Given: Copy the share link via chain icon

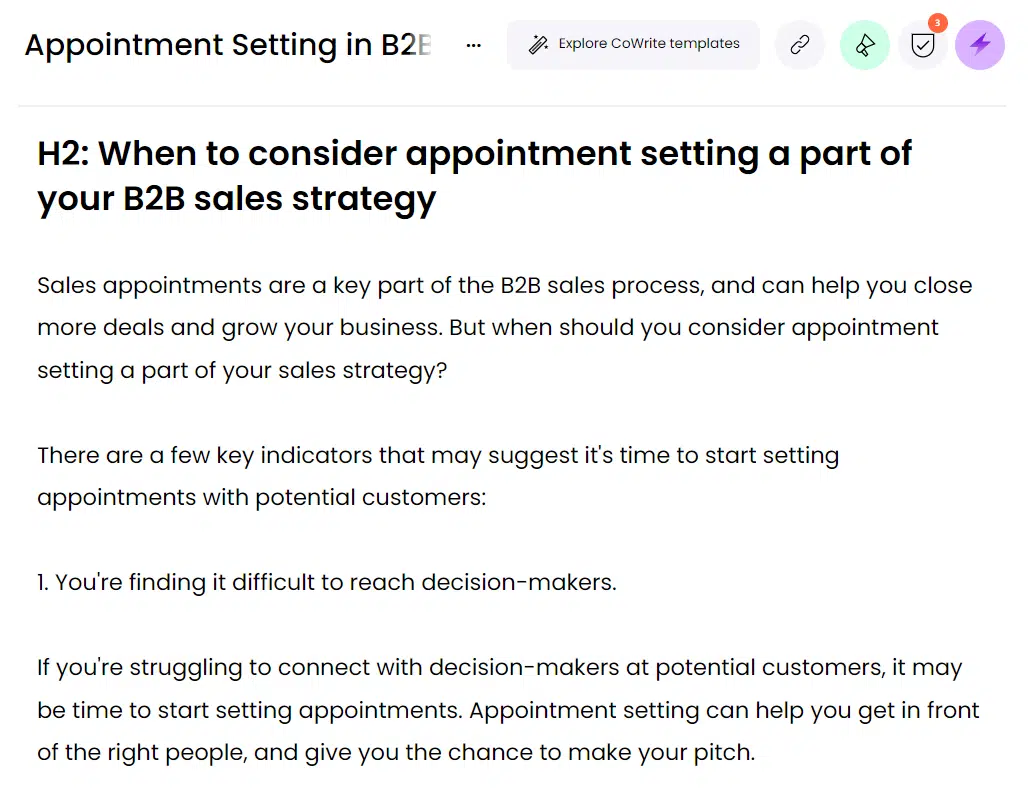Looking at the screenshot, I should click(799, 44).
